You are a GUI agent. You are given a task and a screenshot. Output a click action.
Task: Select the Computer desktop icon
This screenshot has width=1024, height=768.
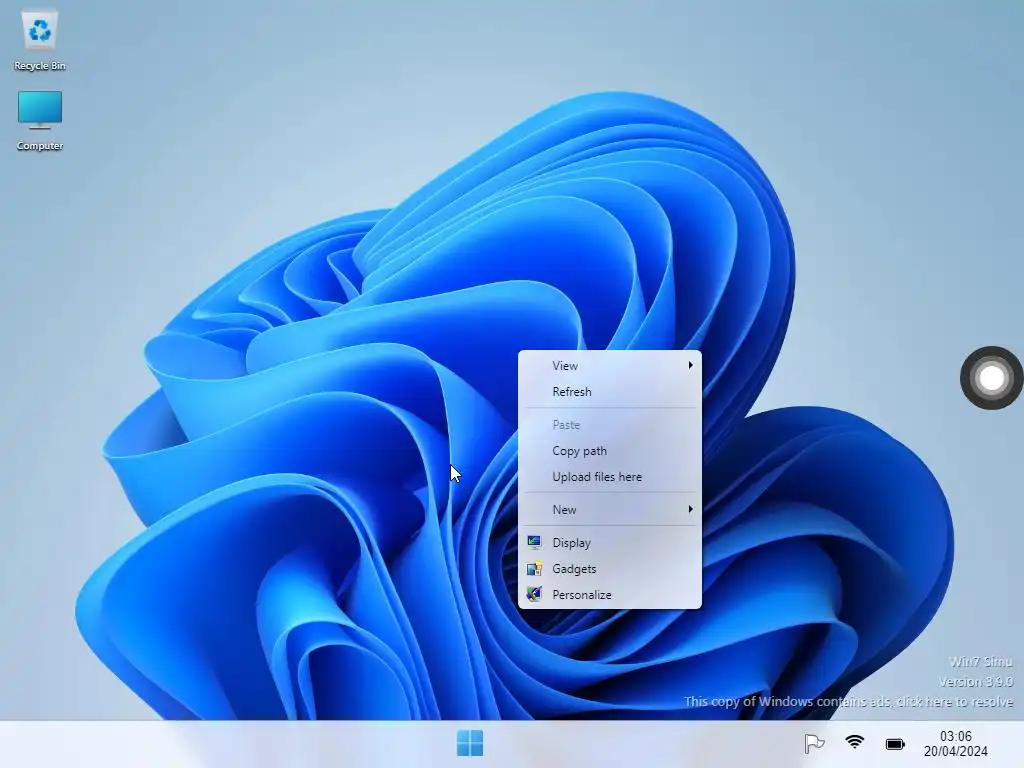(x=40, y=120)
